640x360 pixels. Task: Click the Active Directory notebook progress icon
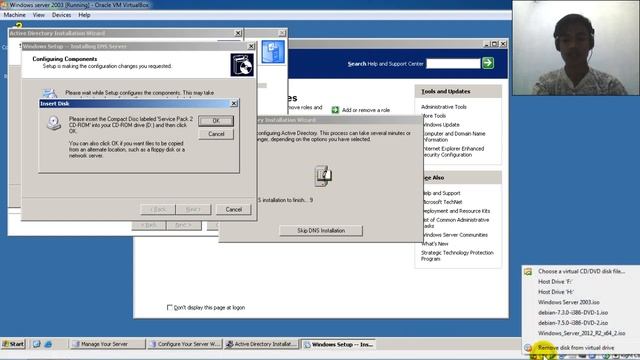323,176
